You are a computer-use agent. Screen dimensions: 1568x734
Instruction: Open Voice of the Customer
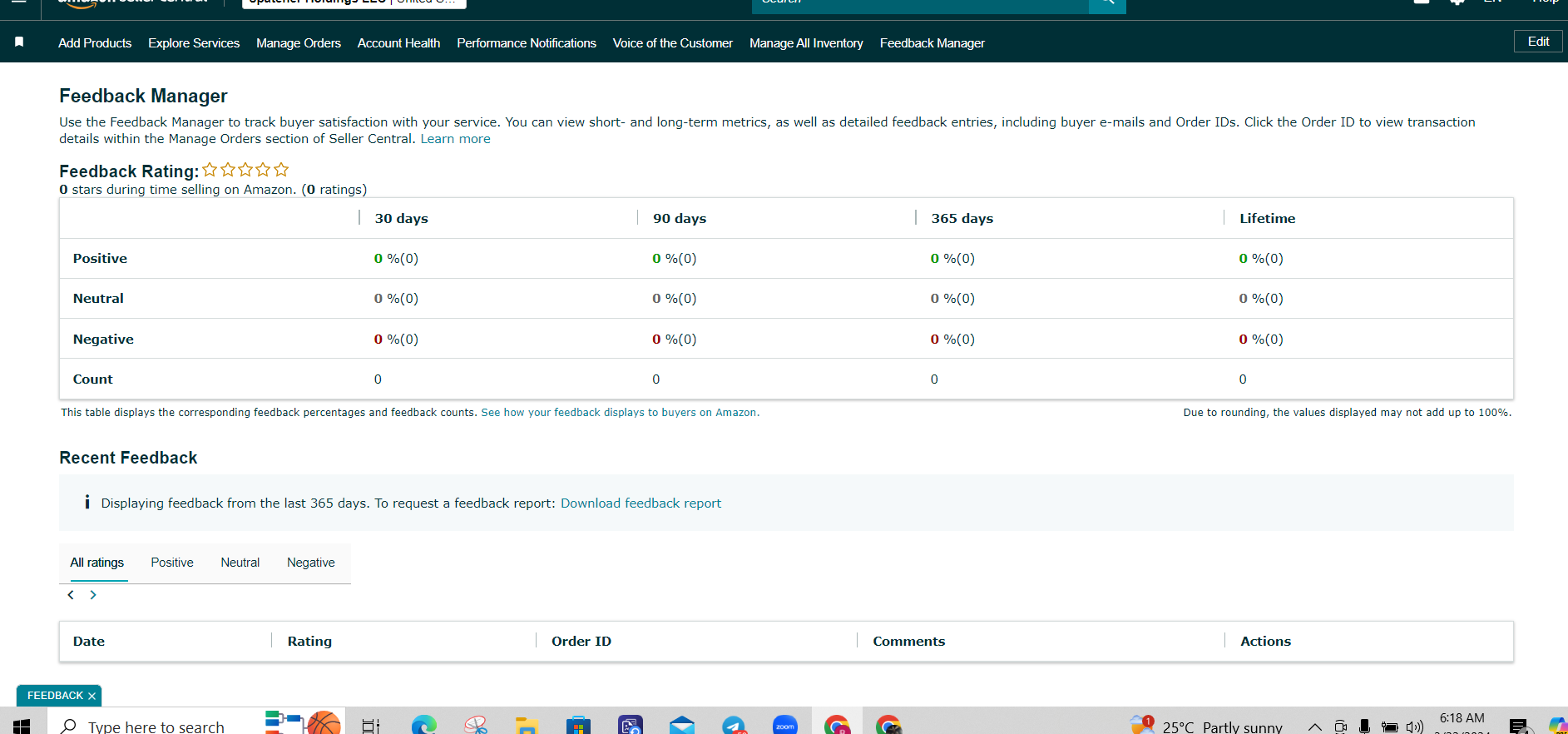pos(673,43)
